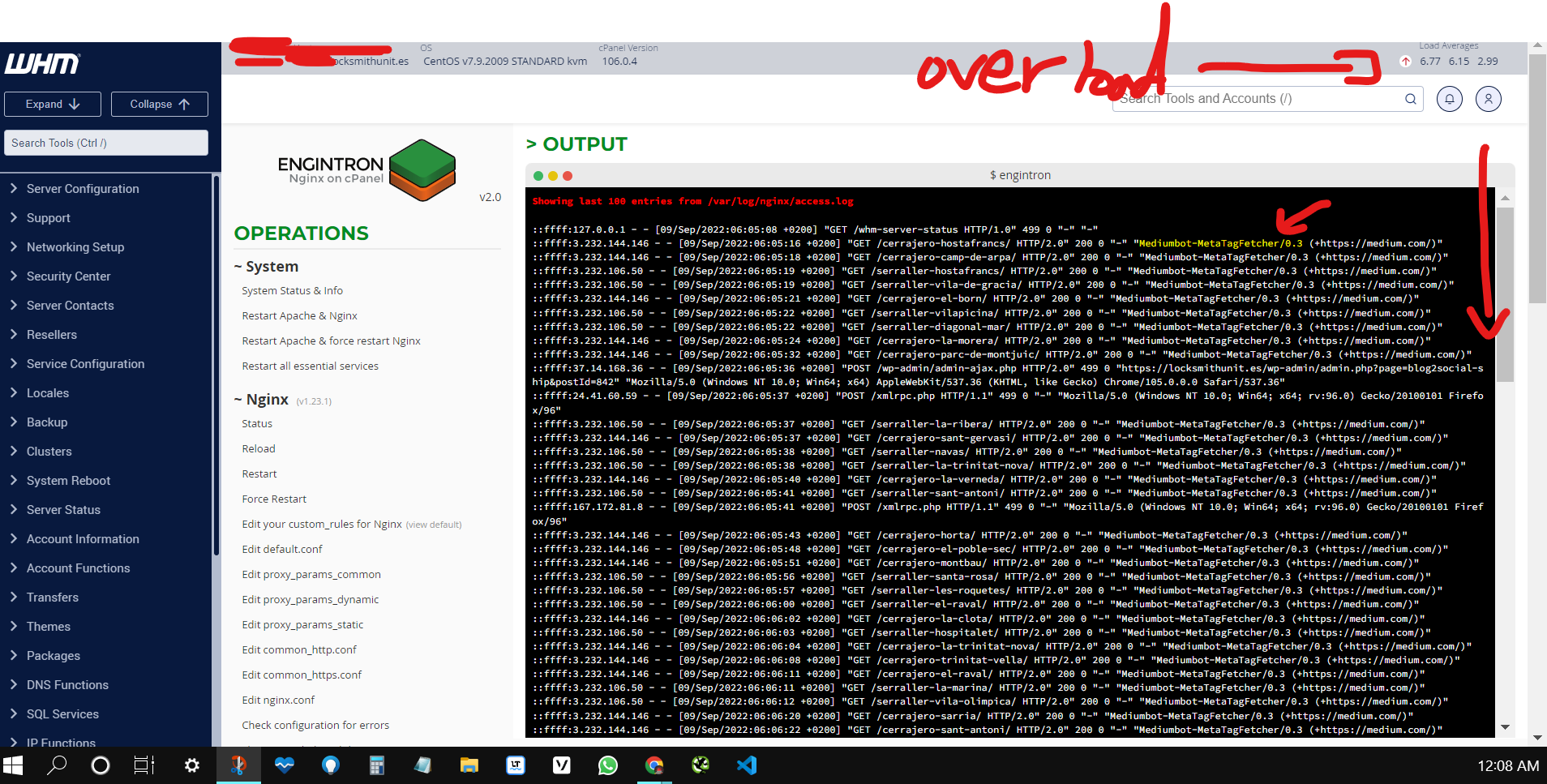Open Visual Studio Code from the taskbar
The height and width of the screenshot is (784, 1547).
coord(747,765)
